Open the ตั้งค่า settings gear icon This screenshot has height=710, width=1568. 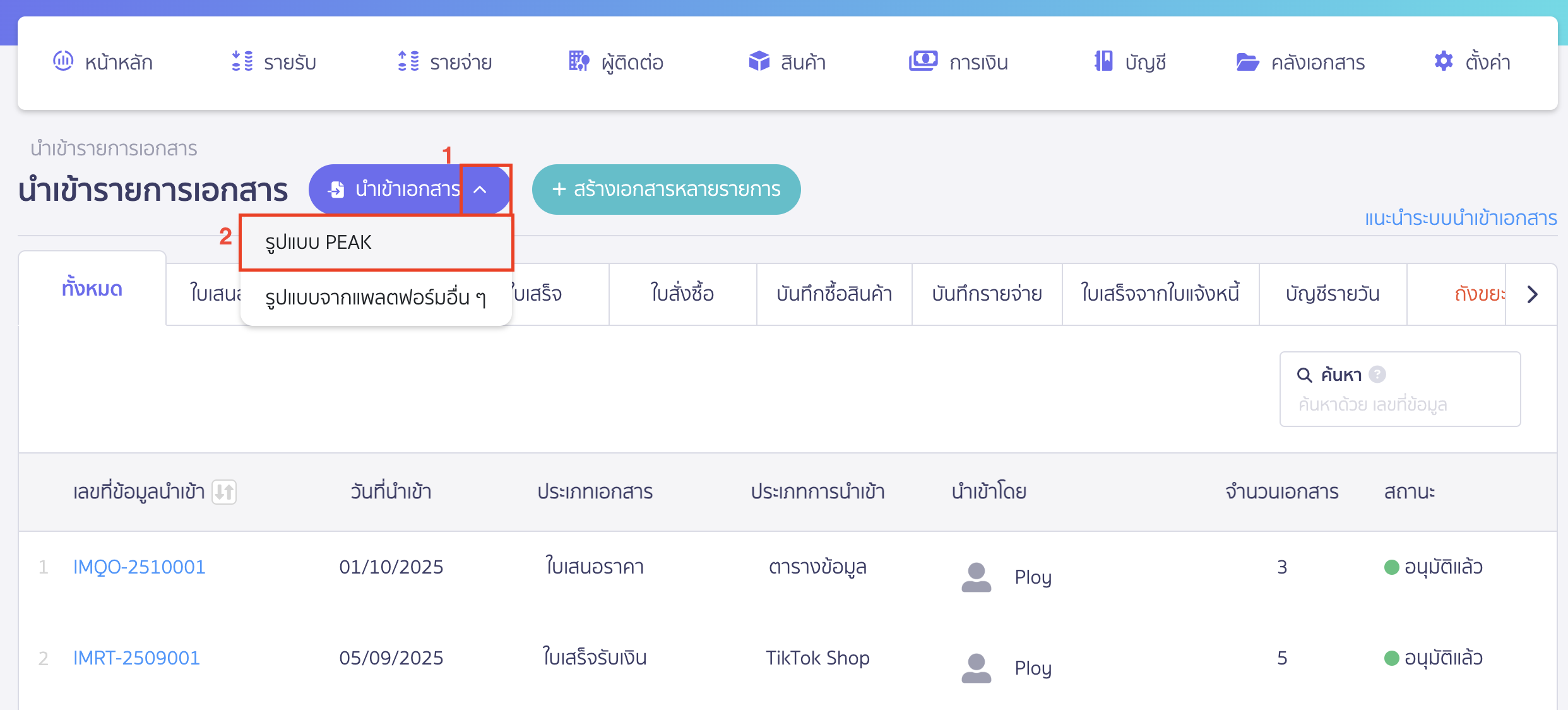point(1443,61)
